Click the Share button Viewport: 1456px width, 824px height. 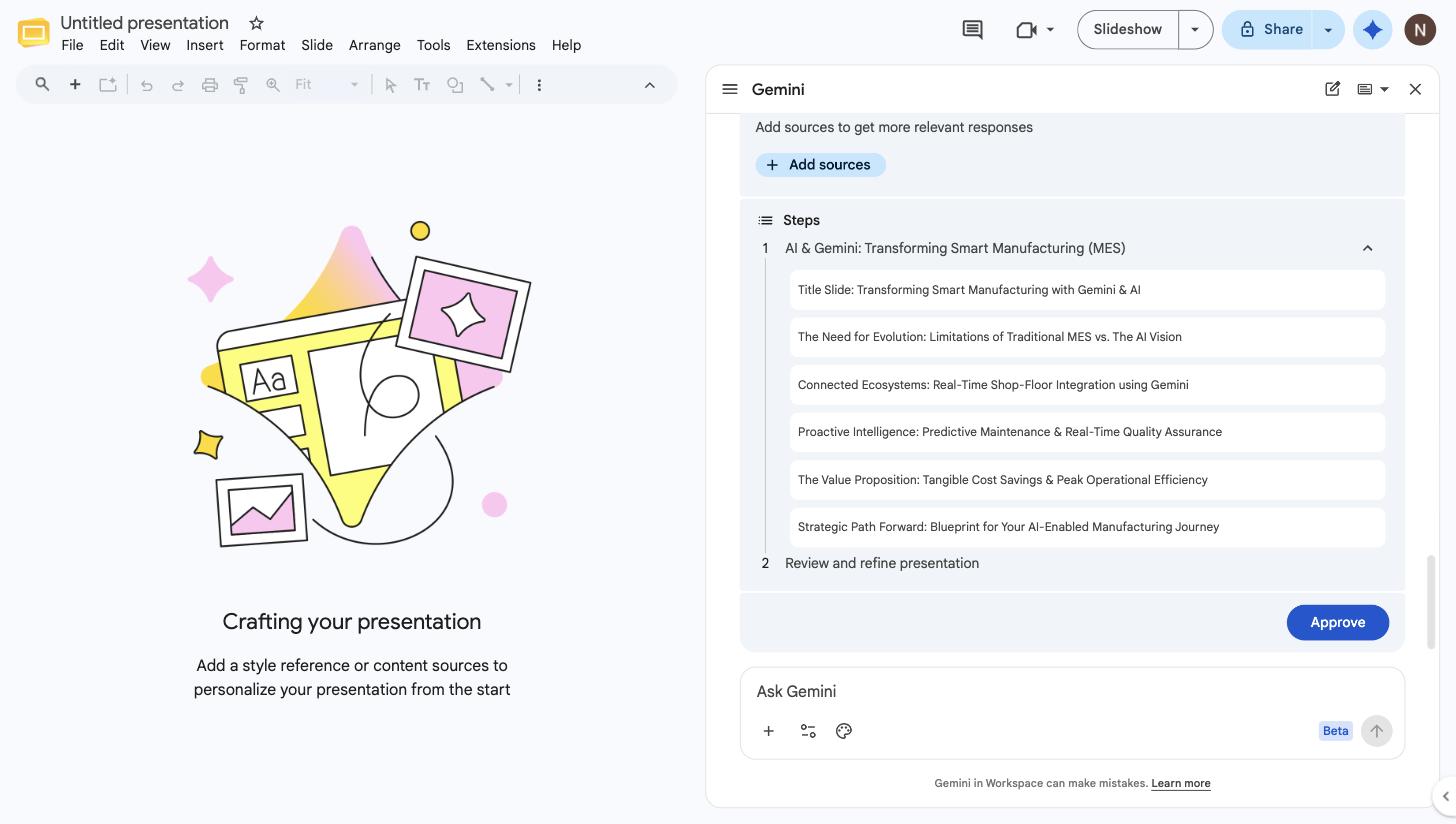pyautogui.click(x=1268, y=30)
